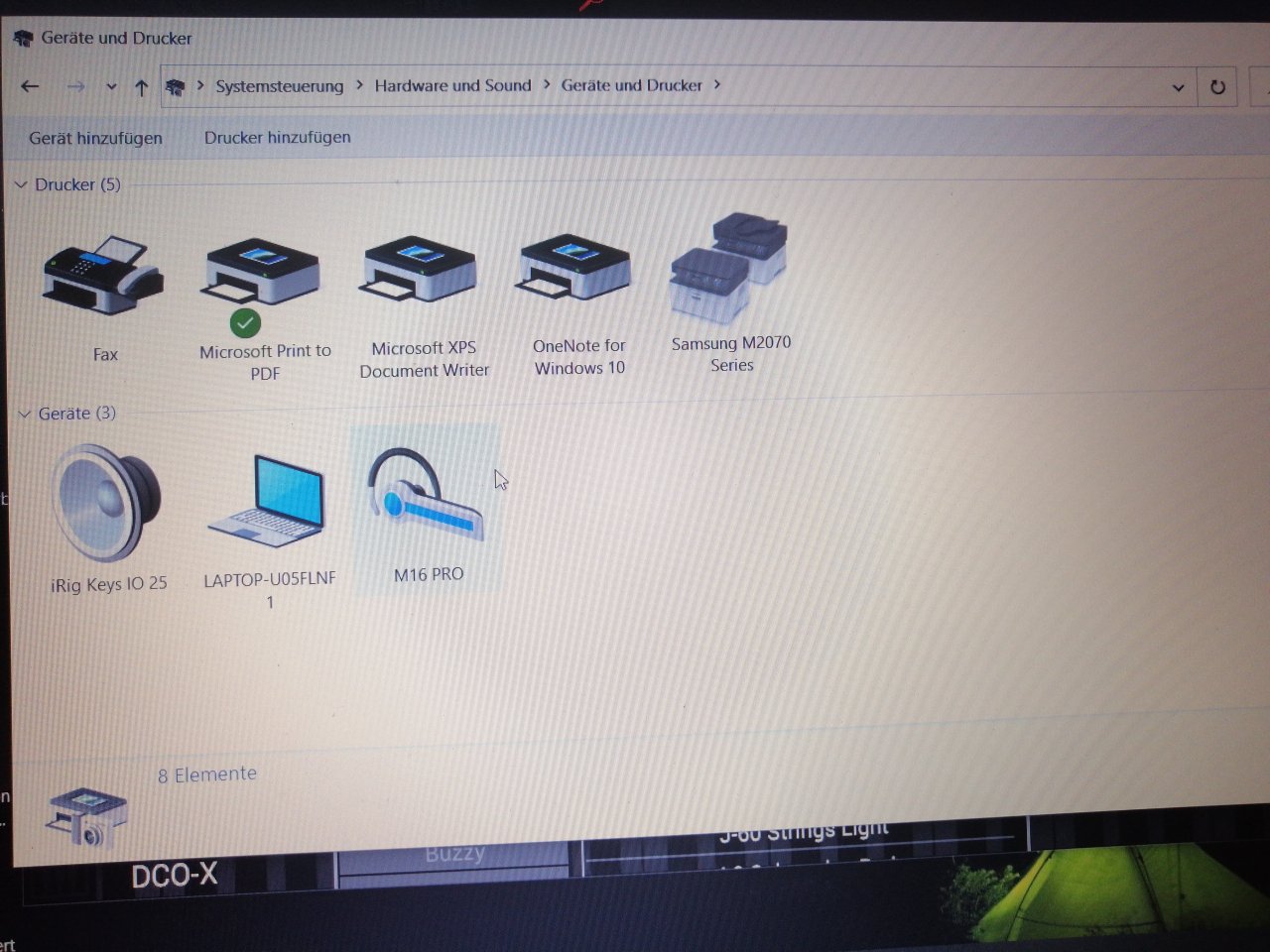Navigate to Systemsteuerung breadcrumb
1270x952 pixels.
point(280,86)
